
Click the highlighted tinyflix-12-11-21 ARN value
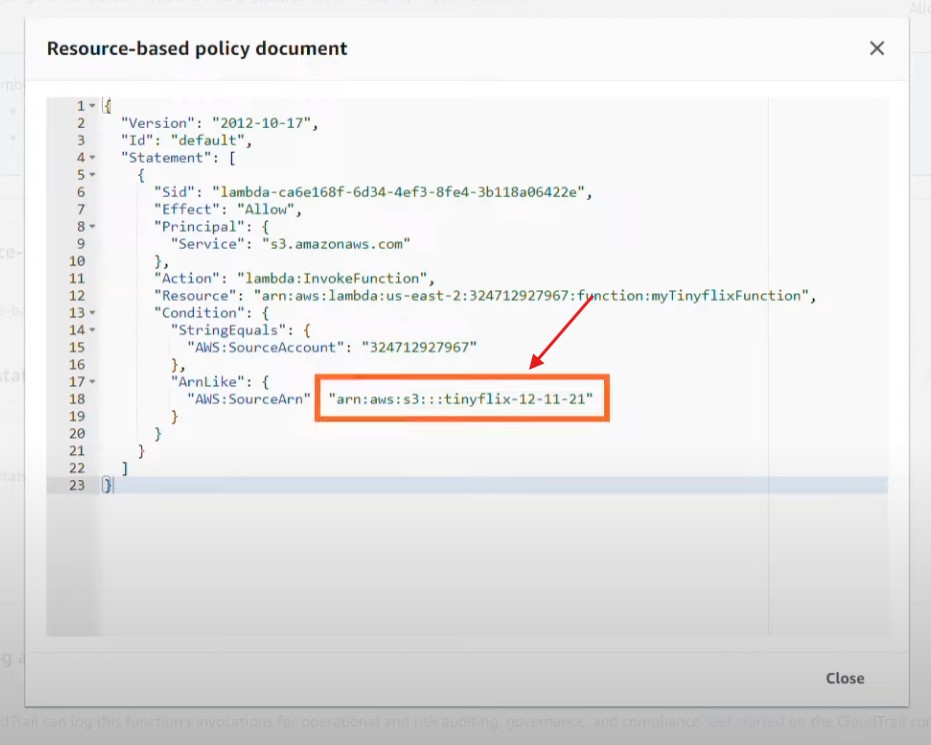[x=461, y=399]
